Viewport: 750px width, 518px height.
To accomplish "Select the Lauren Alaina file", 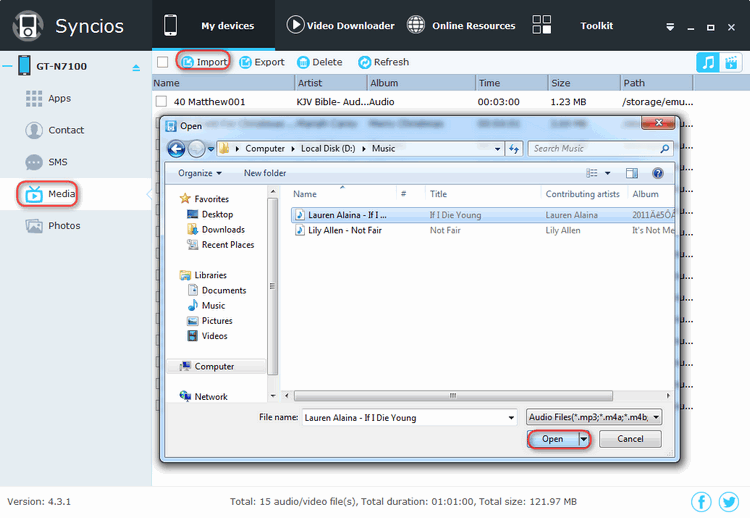I will click(482, 215).
